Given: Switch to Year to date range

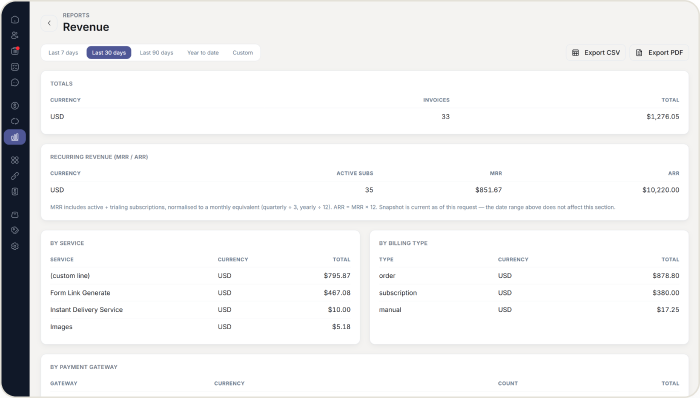Looking at the screenshot, I should [203, 53].
